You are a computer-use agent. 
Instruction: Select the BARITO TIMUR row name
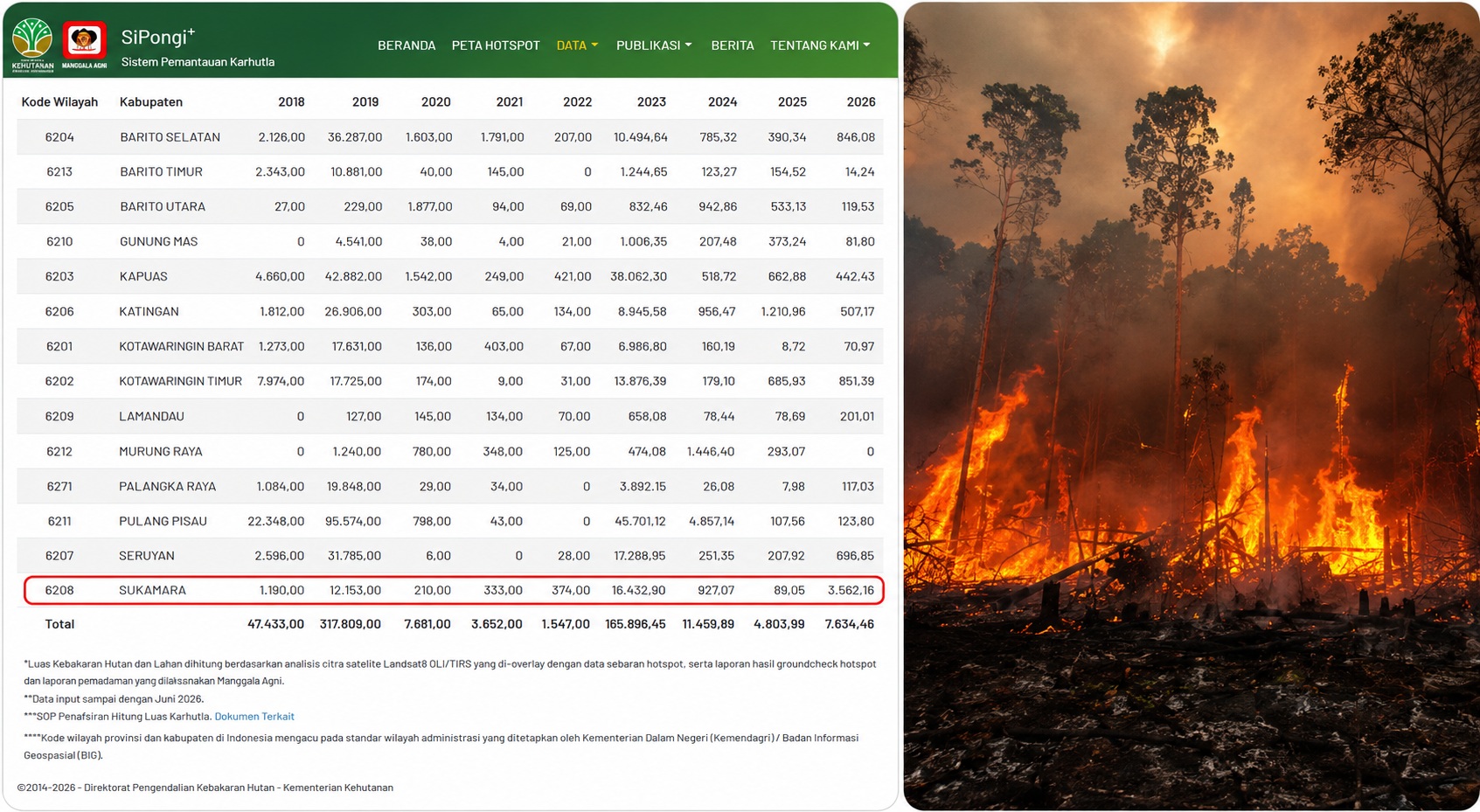click(161, 172)
